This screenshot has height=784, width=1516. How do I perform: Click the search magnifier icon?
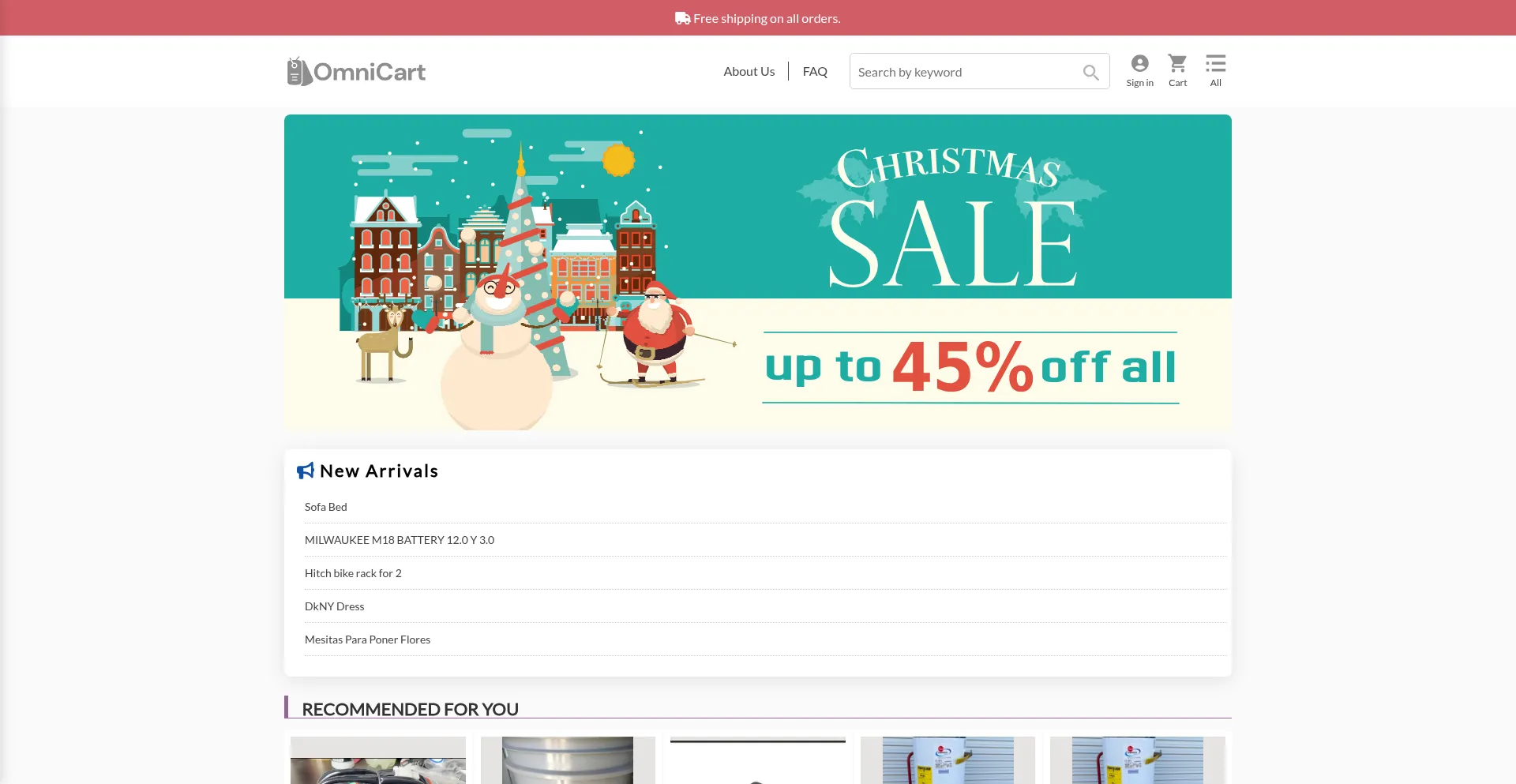click(1090, 72)
